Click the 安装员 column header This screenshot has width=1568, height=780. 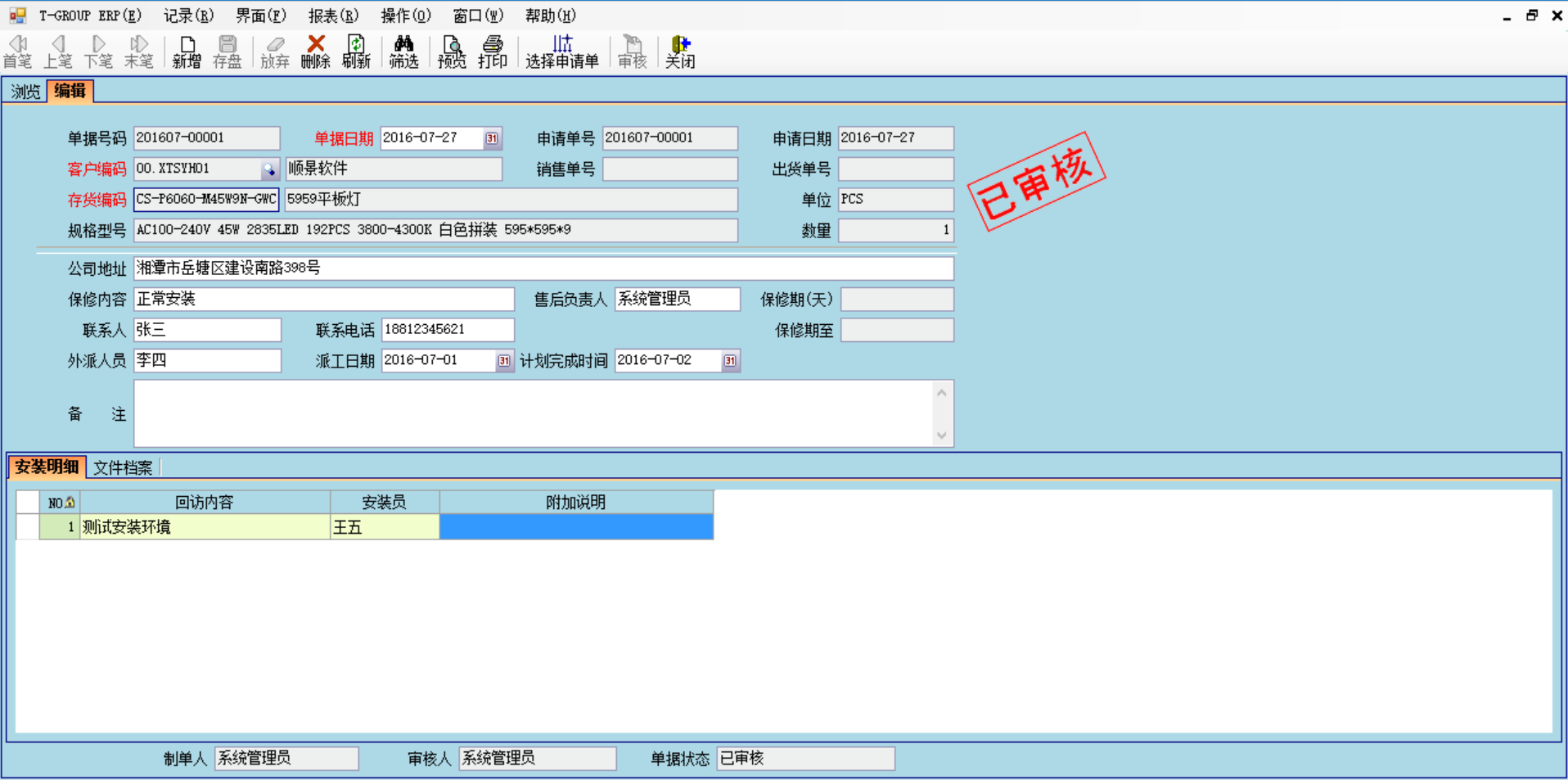(x=385, y=503)
